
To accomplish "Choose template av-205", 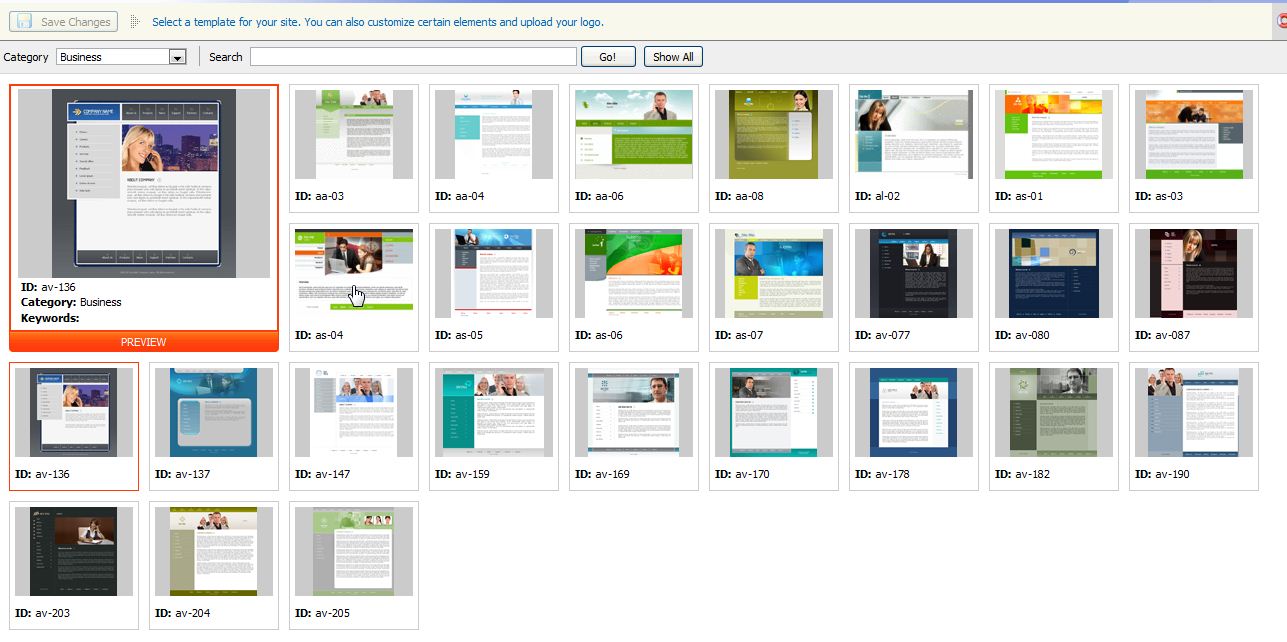I will (x=353, y=552).
